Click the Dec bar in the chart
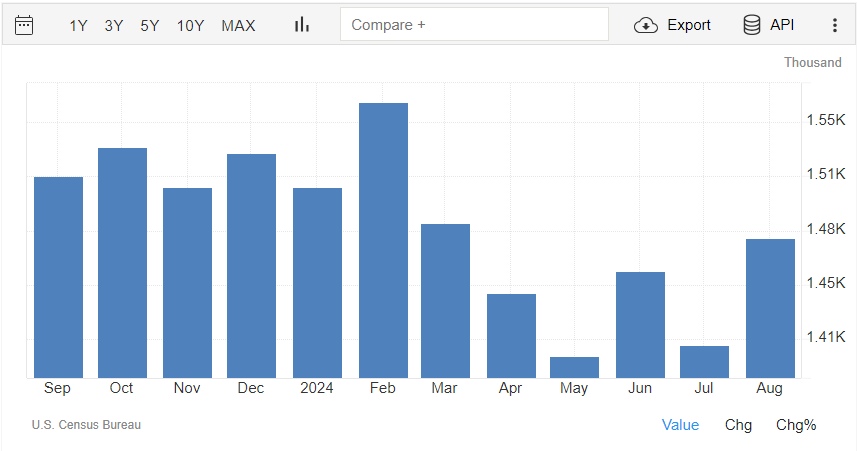 [x=251, y=266]
